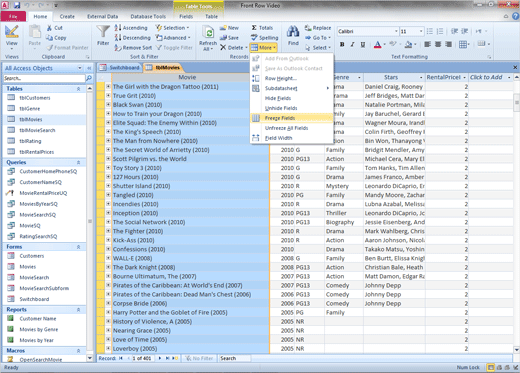Open tblCustomers table in navigation pane
Screen dimensions: 520x373
(x=35, y=98)
